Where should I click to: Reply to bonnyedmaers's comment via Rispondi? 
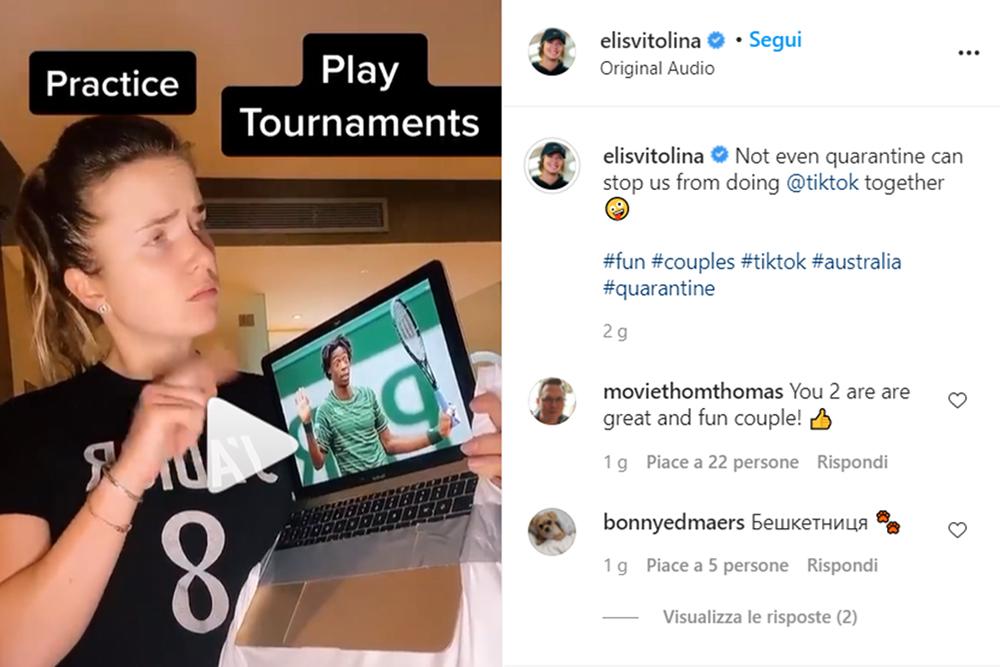click(x=842, y=566)
